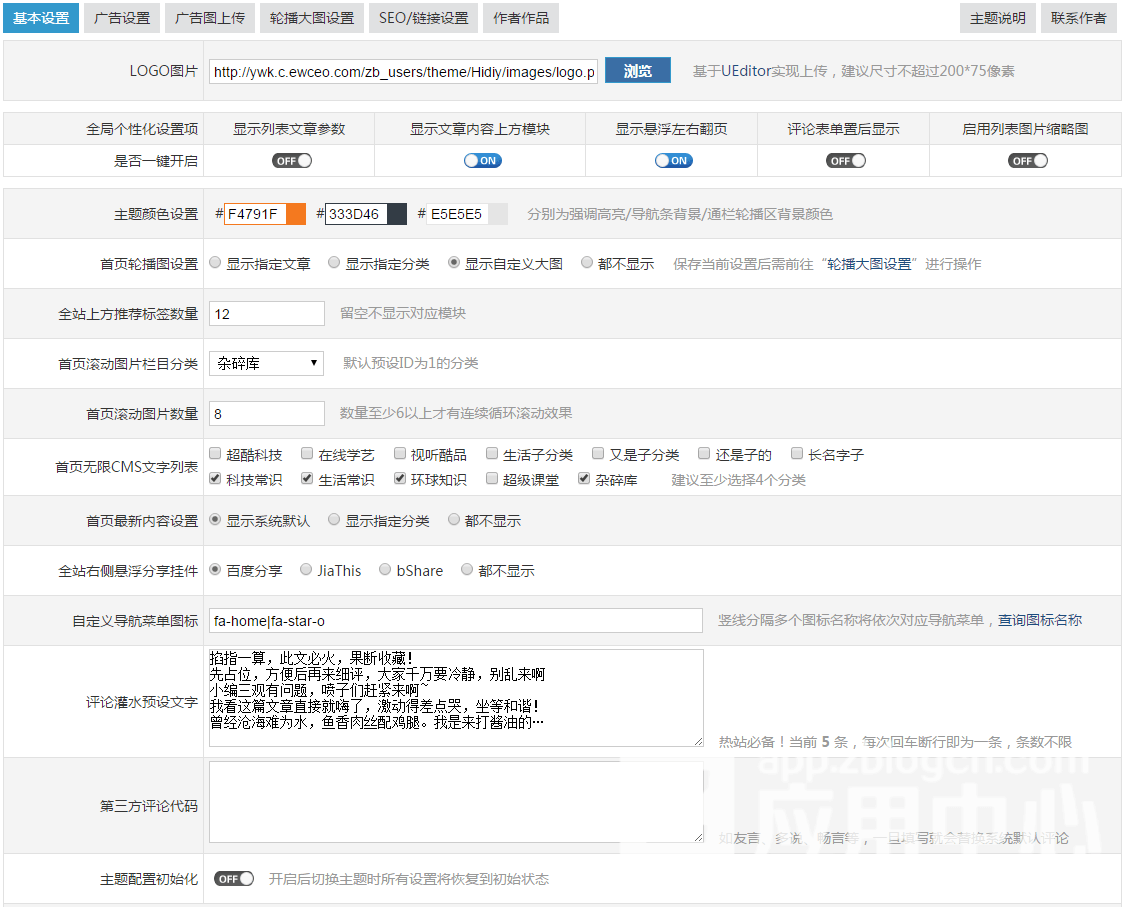The image size is (1124, 907).
Task: Open the 查询图标名称 link
Action: coord(1040,620)
